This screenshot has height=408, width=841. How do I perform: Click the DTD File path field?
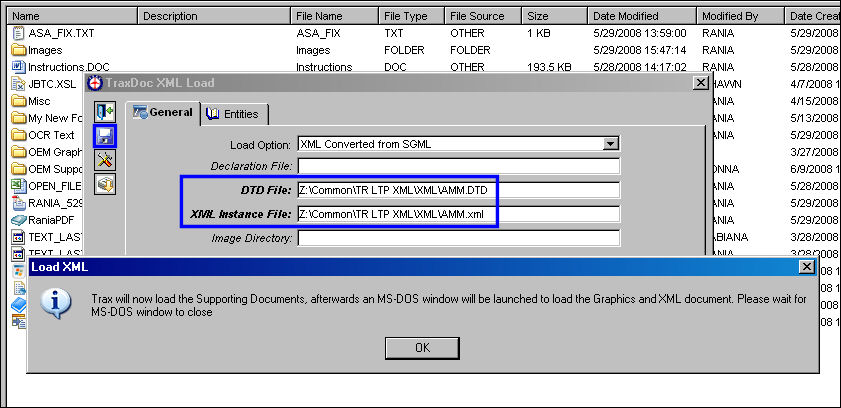click(459, 190)
